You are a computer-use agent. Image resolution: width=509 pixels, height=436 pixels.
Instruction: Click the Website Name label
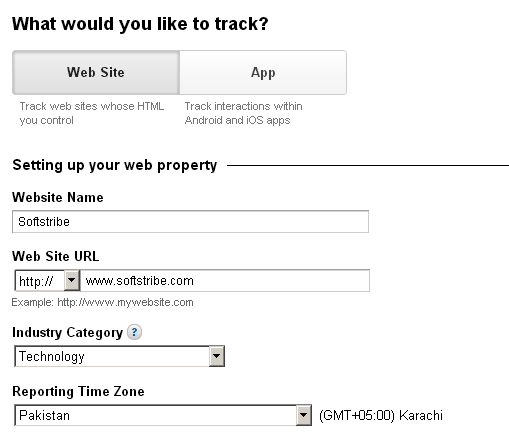click(x=58, y=197)
